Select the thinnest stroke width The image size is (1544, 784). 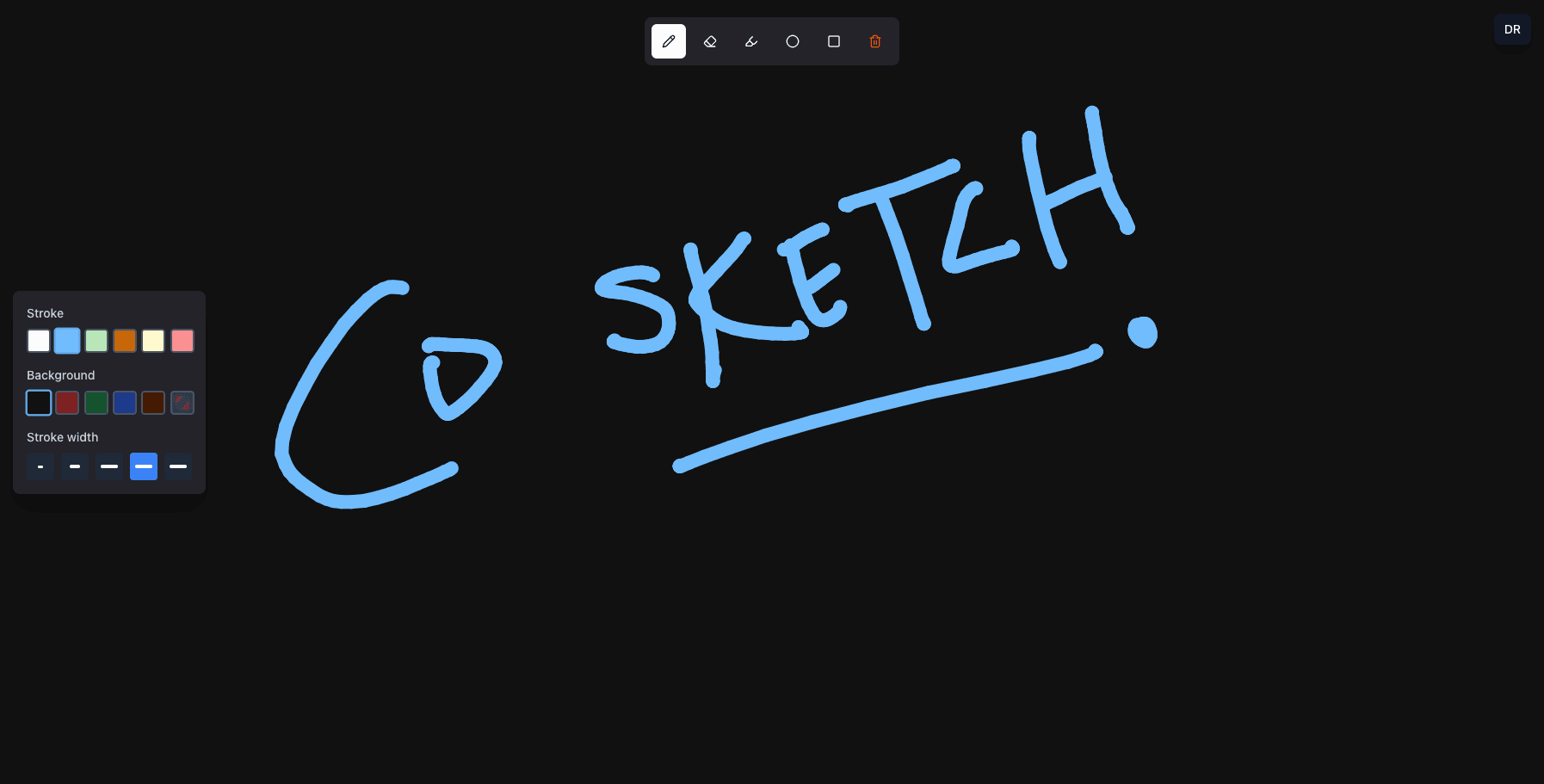point(40,466)
